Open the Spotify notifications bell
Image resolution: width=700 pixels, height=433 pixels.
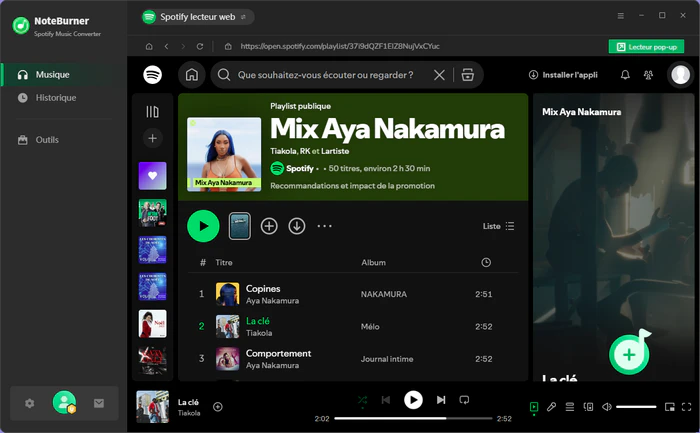(x=625, y=75)
